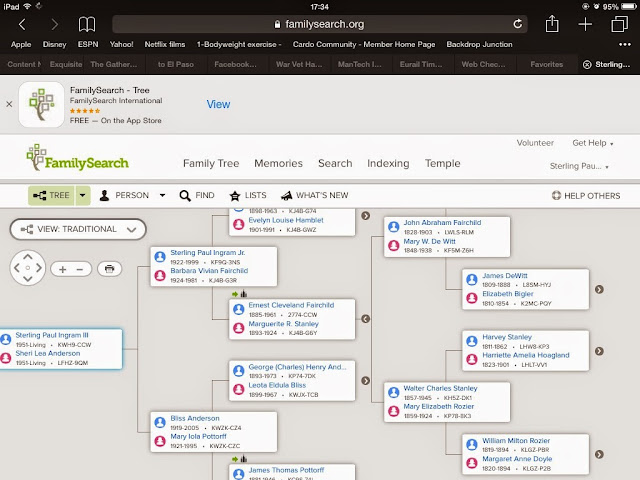
Task: Collapse Ernest Cleveland Fairchild ancestors arrow
Action: (x=366, y=319)
